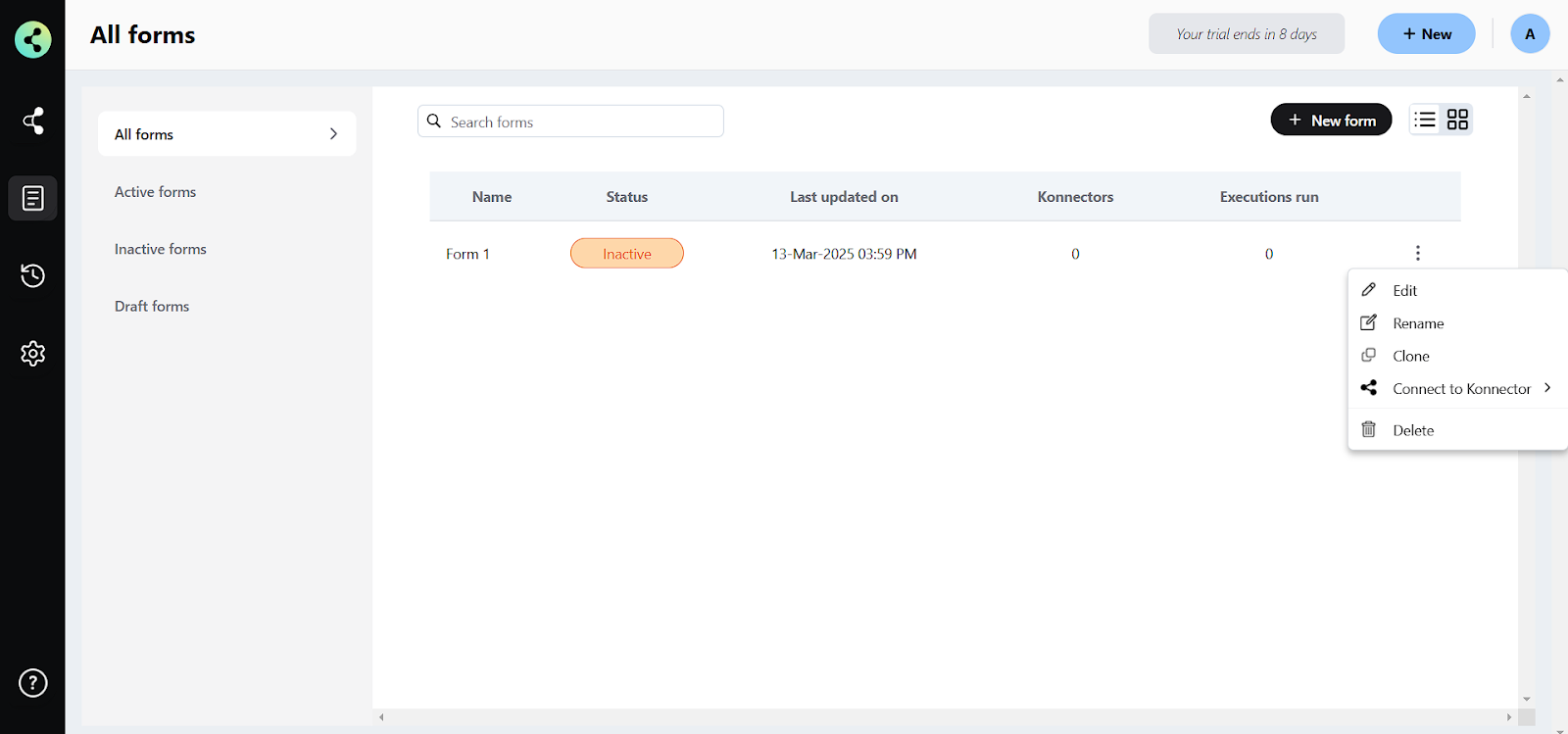
Task: Click the trial ends in 8 days notice
Action: point(1247,34)
